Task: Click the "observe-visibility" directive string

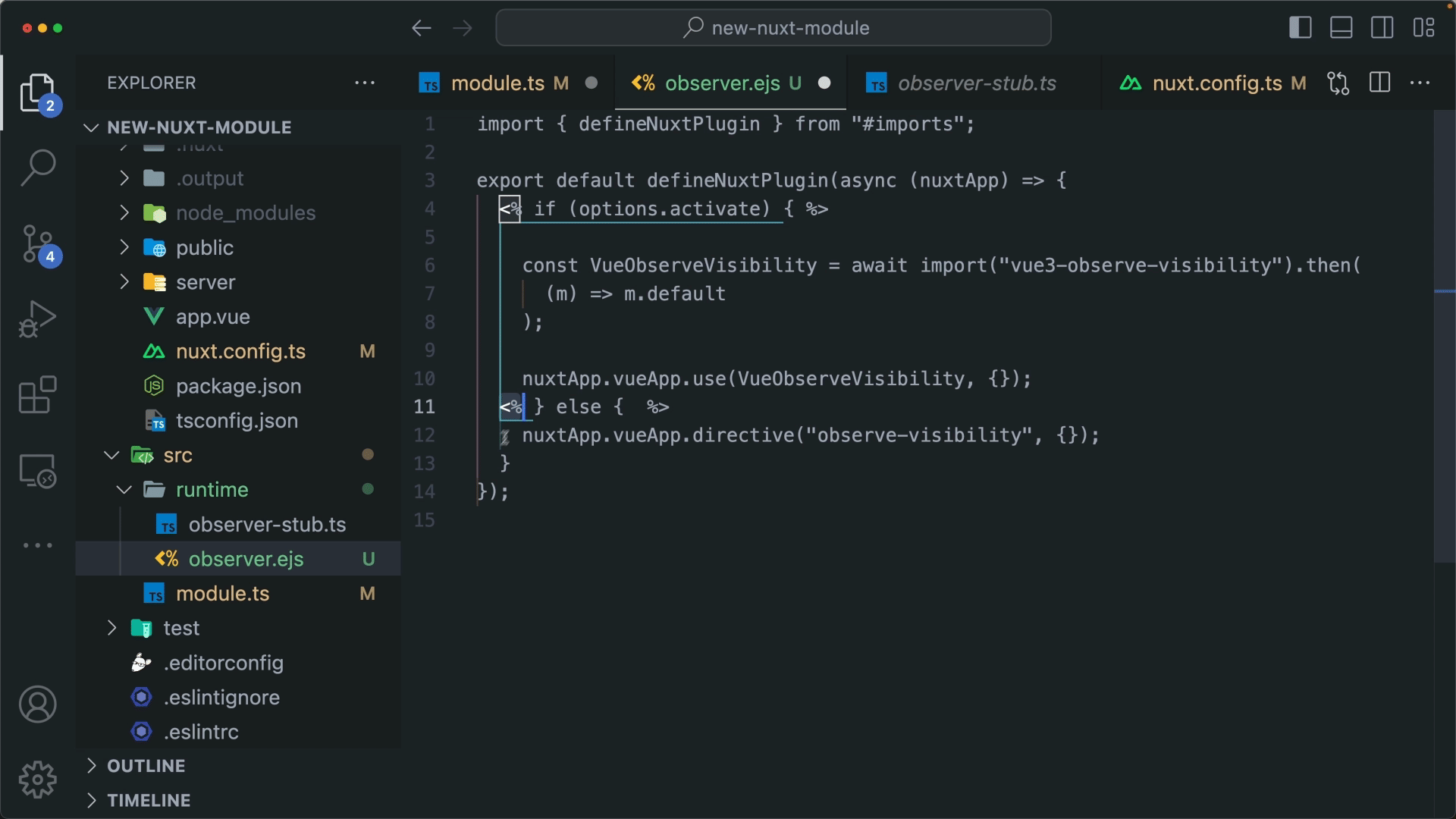Action: (920, 435)
